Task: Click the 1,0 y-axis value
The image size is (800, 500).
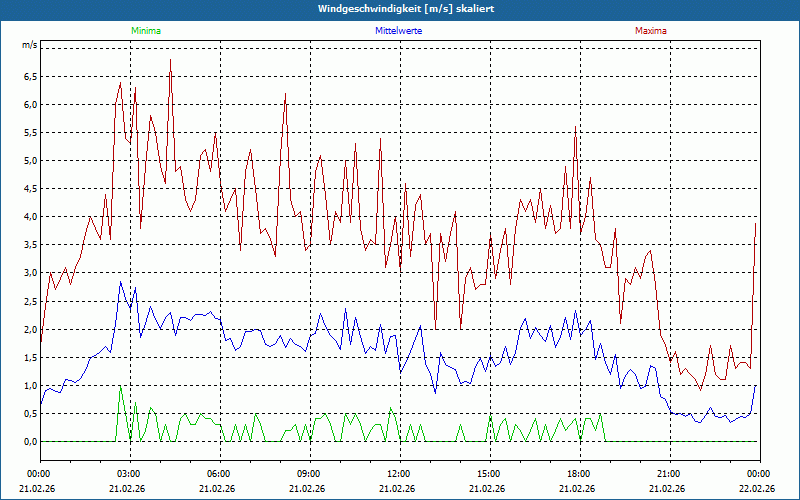Action: point(31,386)
